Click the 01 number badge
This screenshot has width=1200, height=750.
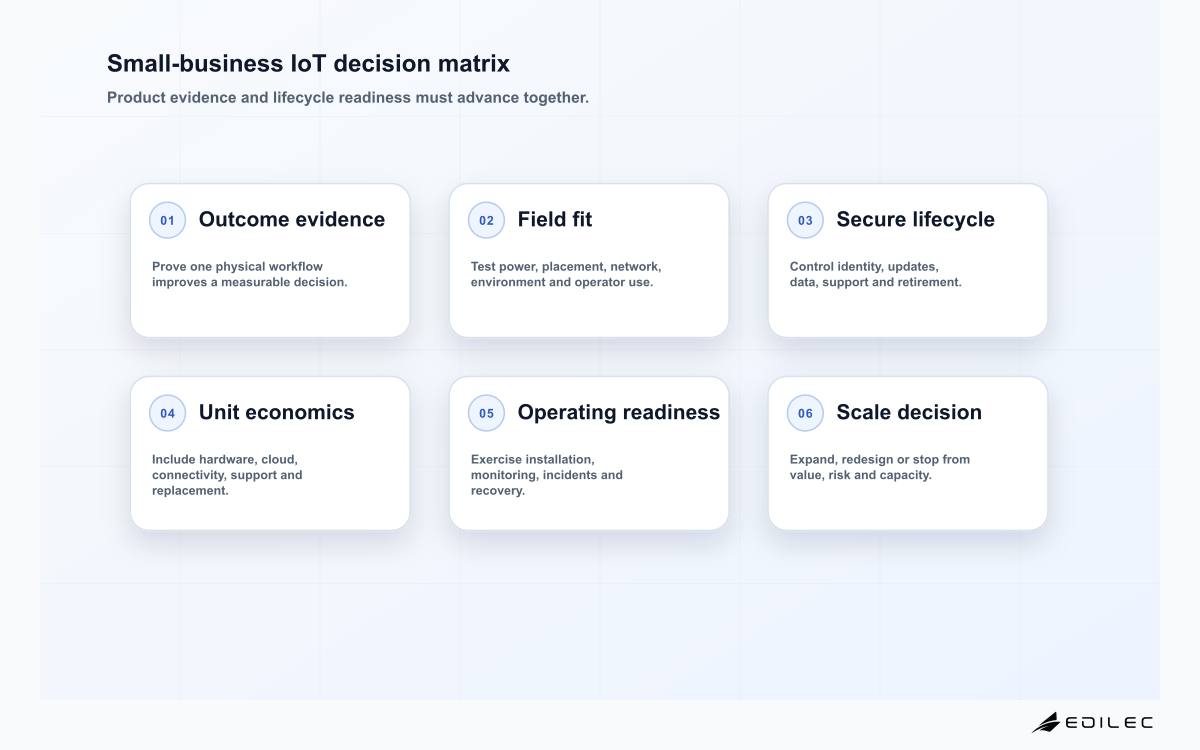tap(167, 220)
